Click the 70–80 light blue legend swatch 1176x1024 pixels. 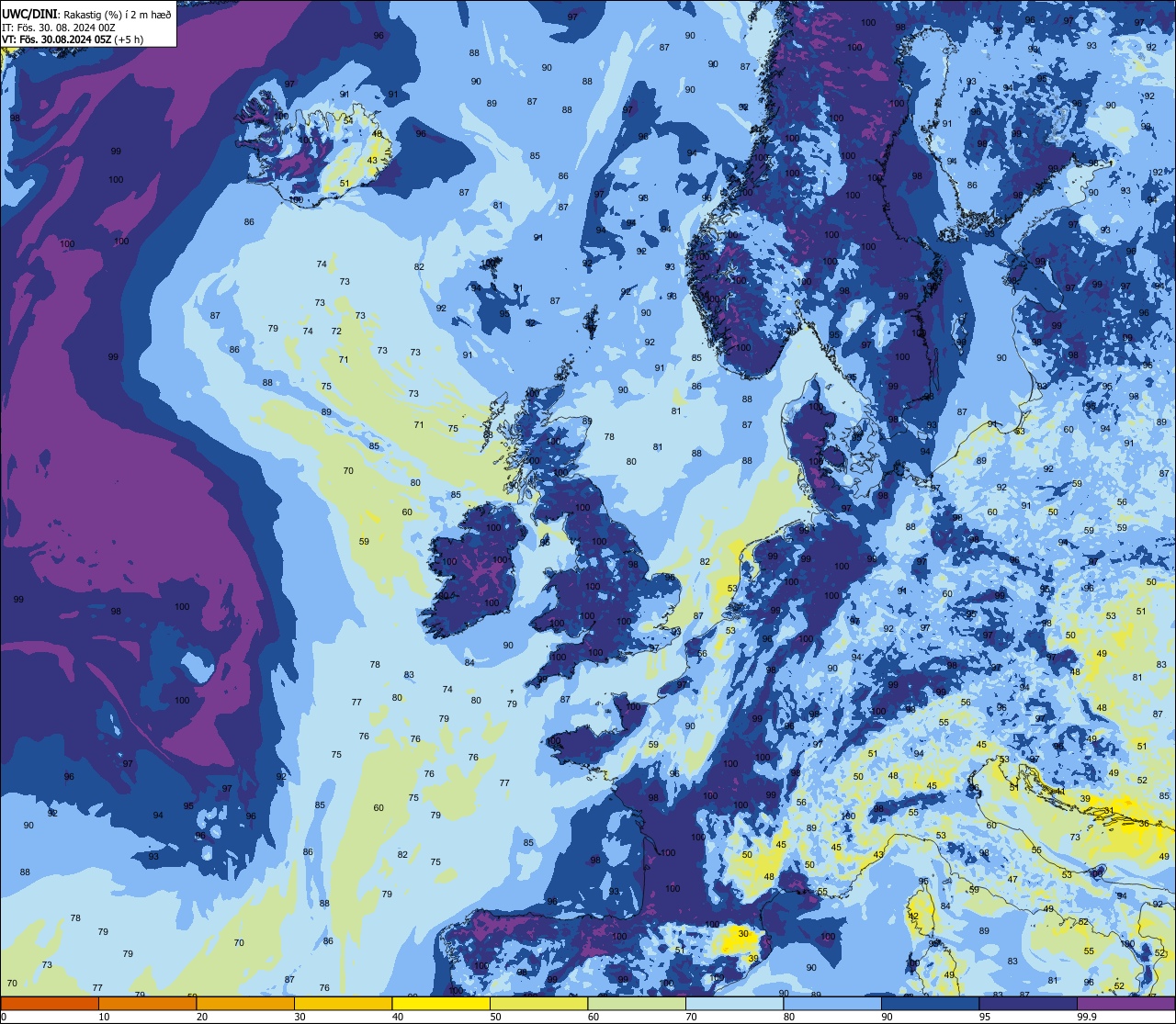pos(735,1003)
